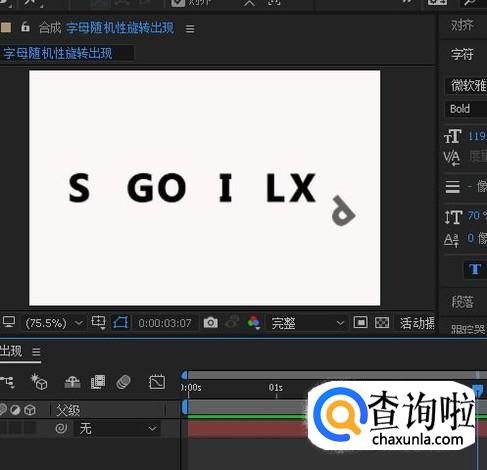Toggle the mask and shape path visibility

(121, 323)
